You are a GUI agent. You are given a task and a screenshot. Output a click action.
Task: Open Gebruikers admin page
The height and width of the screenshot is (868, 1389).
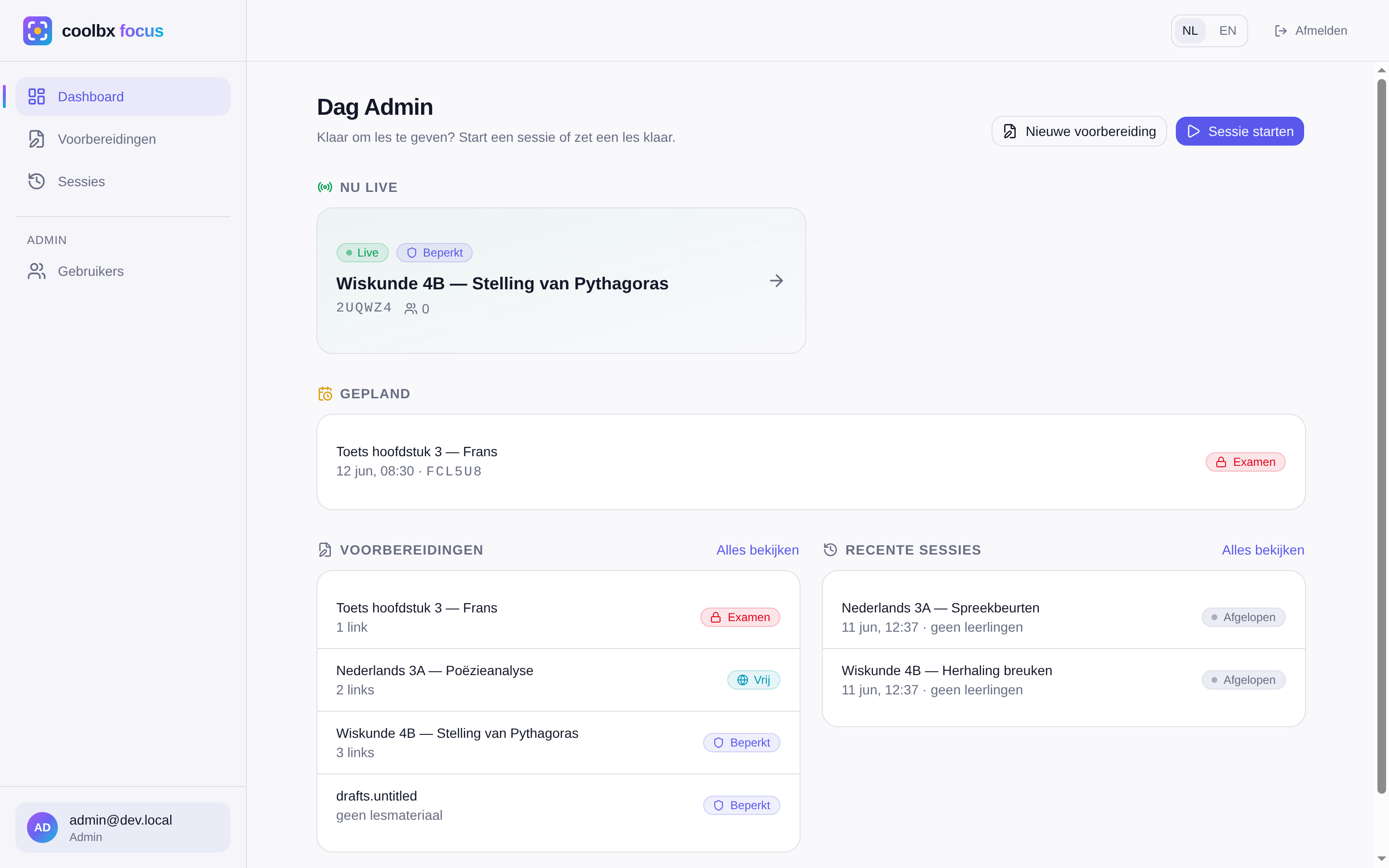coord(123,271)
